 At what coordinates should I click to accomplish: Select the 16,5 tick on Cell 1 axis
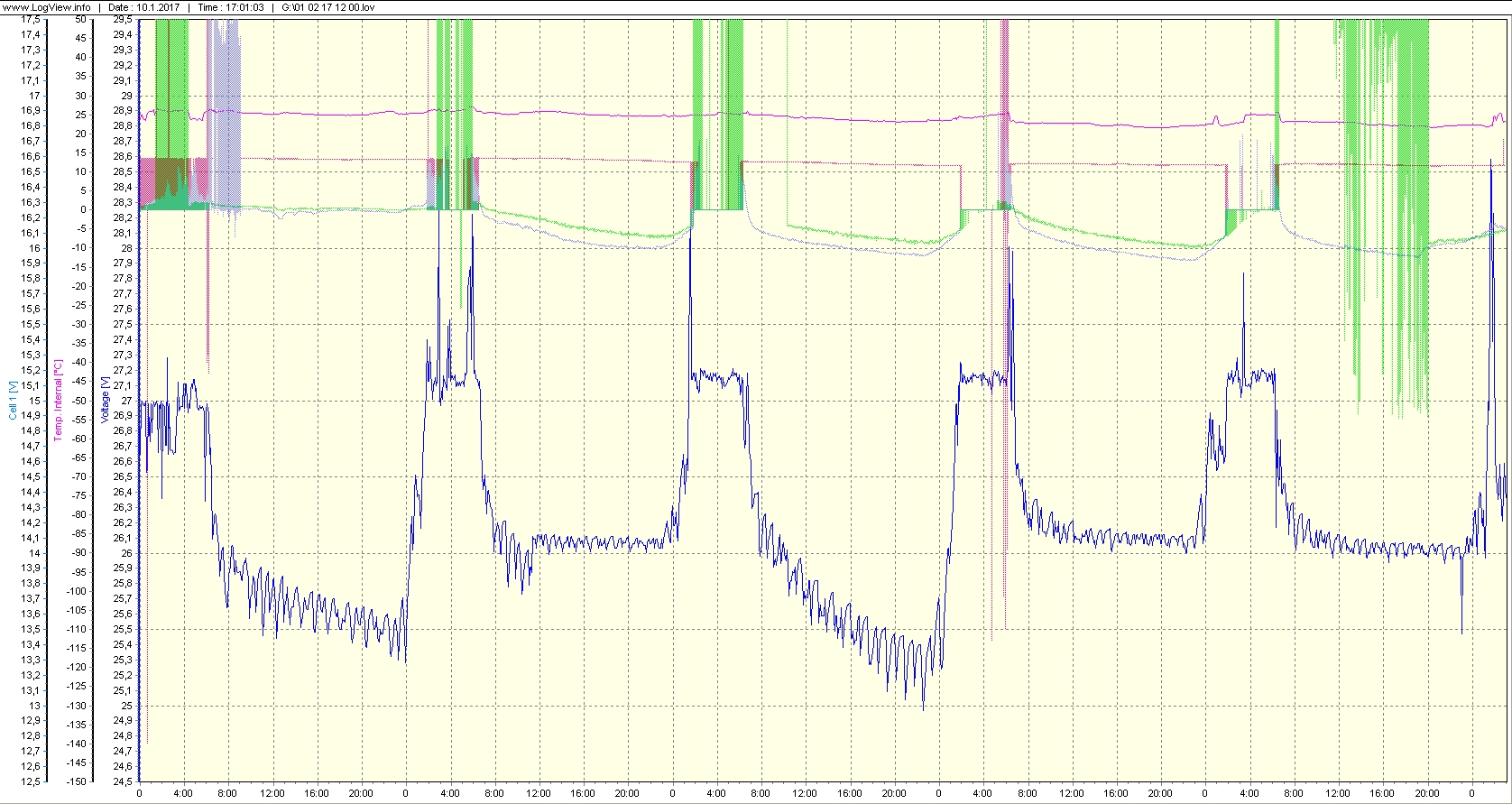click(31, 171)
